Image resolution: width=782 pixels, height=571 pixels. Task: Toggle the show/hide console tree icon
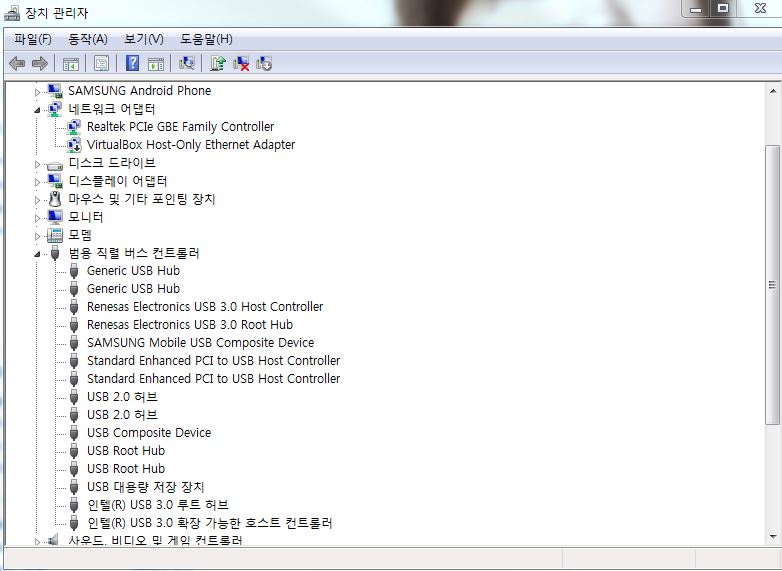71,63
